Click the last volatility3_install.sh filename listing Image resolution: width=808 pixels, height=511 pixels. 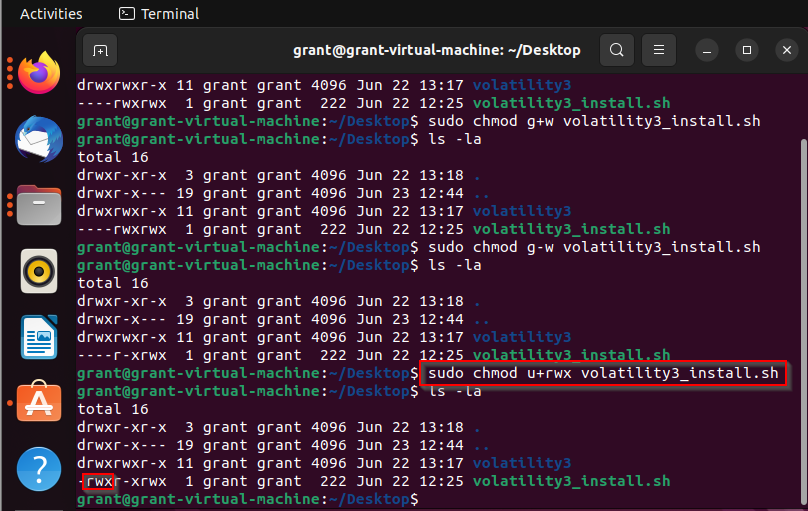[x=571, y=481]
